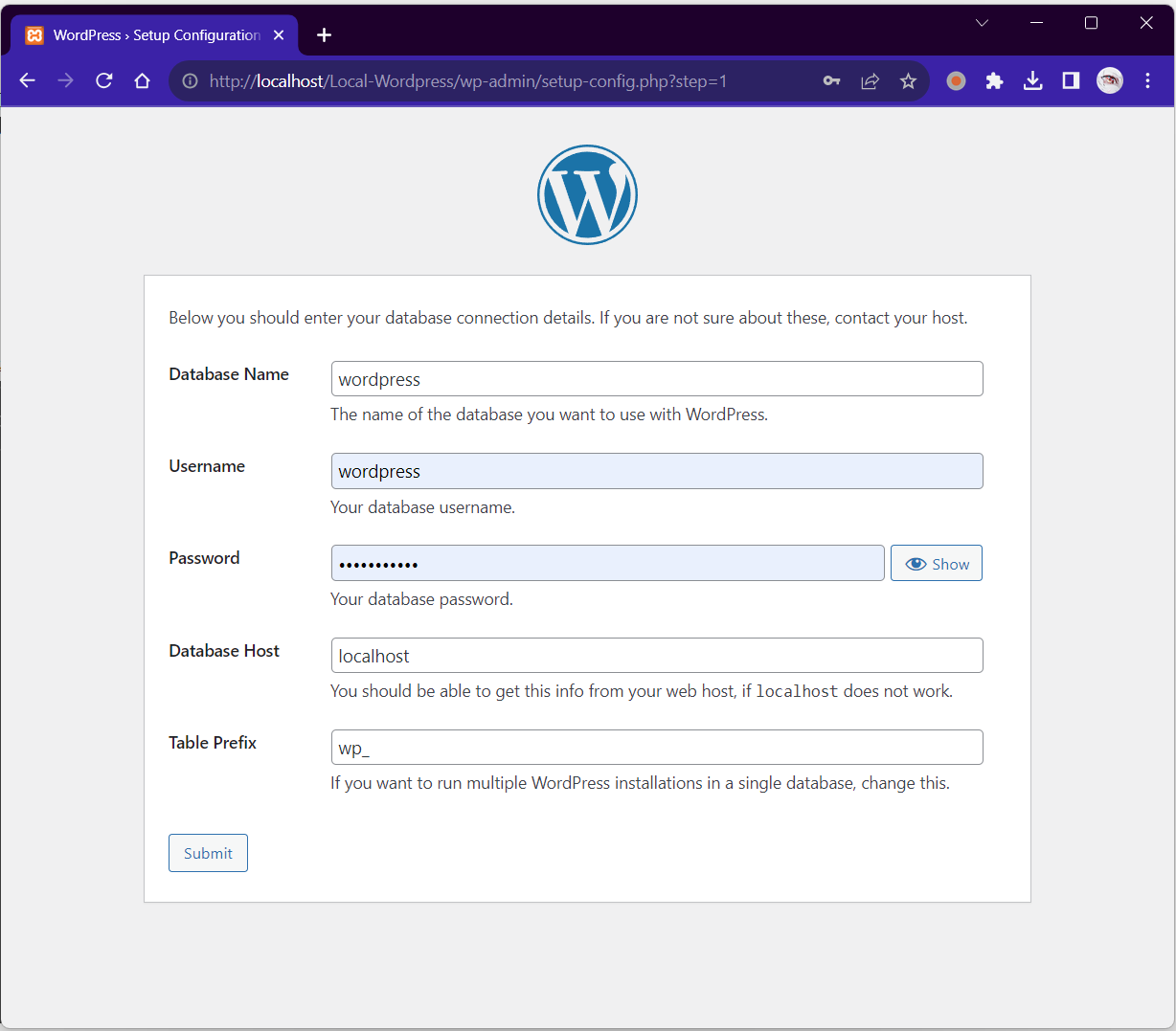Bookmark this page with the star
Image resolution: width=1176 pixels, height=1031 pixels.
pyautogui.click(x=908, y=81)
